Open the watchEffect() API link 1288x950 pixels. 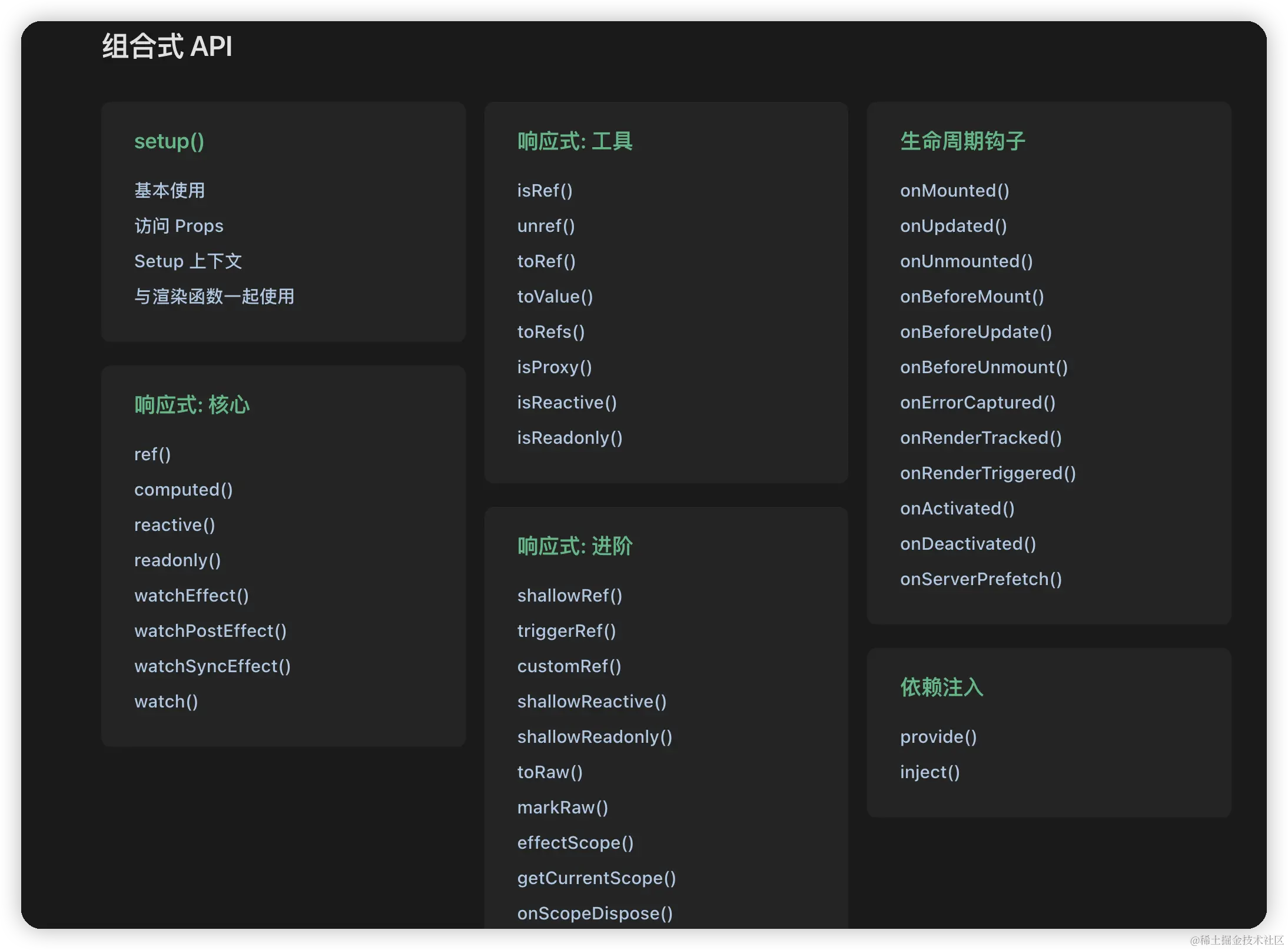pyautogui.click(x=191, y=595)
